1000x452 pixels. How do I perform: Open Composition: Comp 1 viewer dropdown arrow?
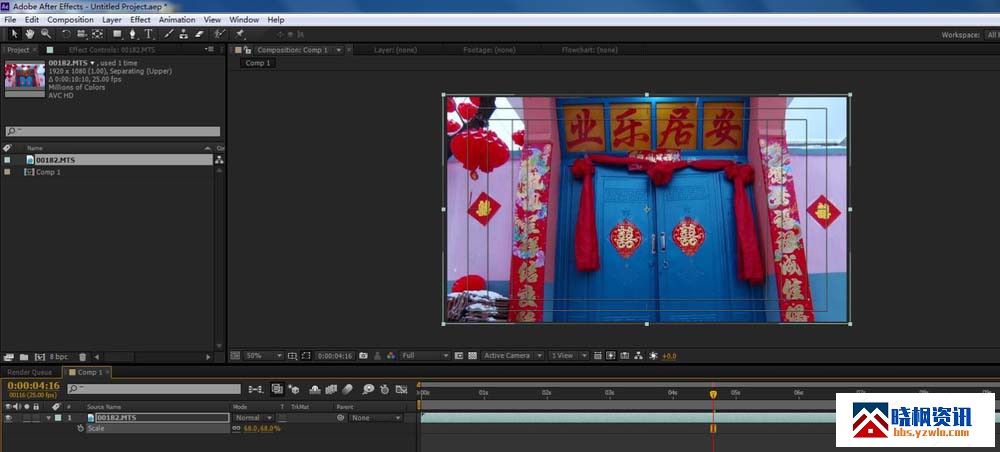pos(339,50)
